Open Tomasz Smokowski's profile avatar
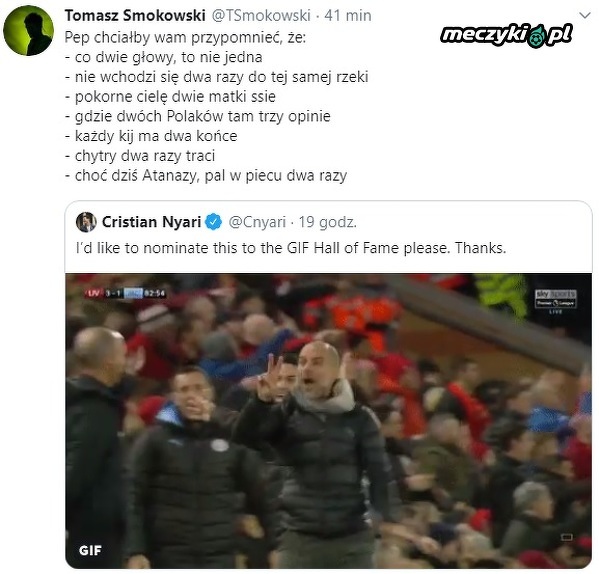Viewport: 599px width, 574px height. pyautogui.click(x=28, y=31)
